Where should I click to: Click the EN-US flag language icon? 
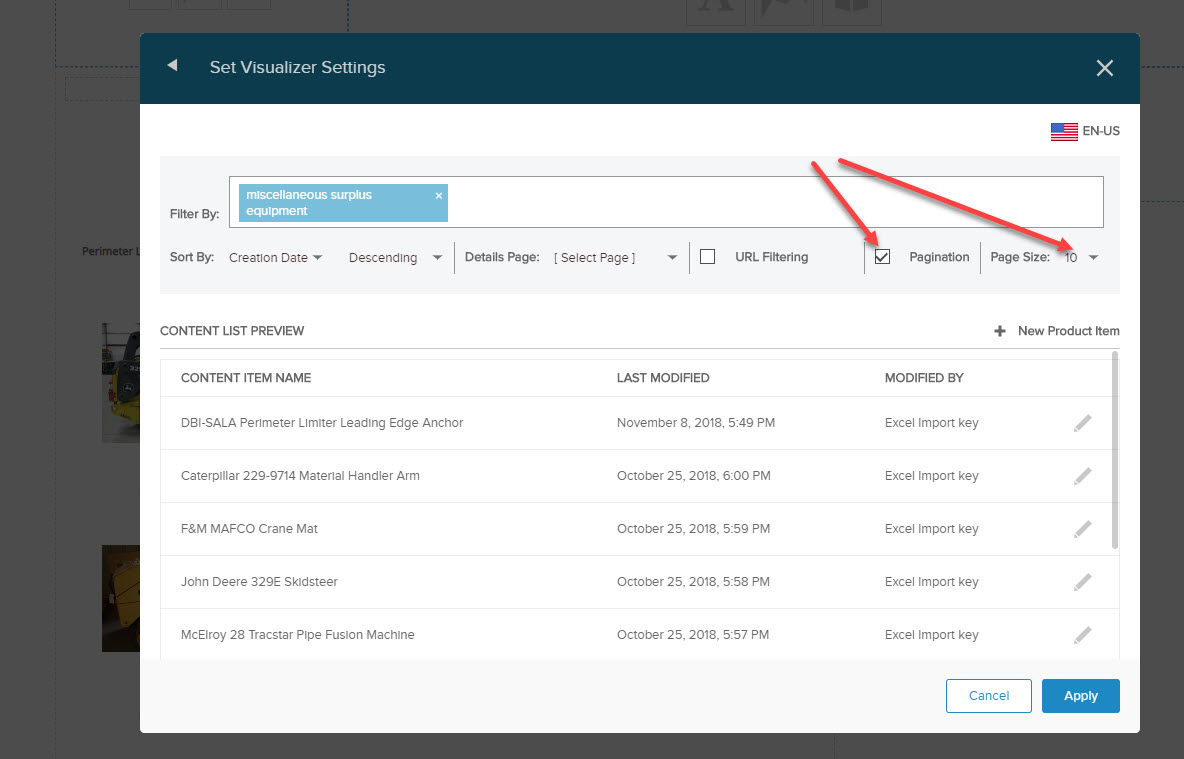pos(1063,131)
